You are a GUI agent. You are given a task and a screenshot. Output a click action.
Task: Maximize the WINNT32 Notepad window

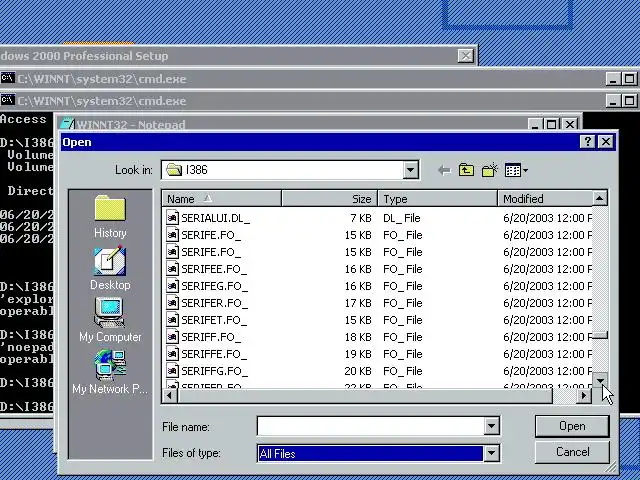pos(551,124)
